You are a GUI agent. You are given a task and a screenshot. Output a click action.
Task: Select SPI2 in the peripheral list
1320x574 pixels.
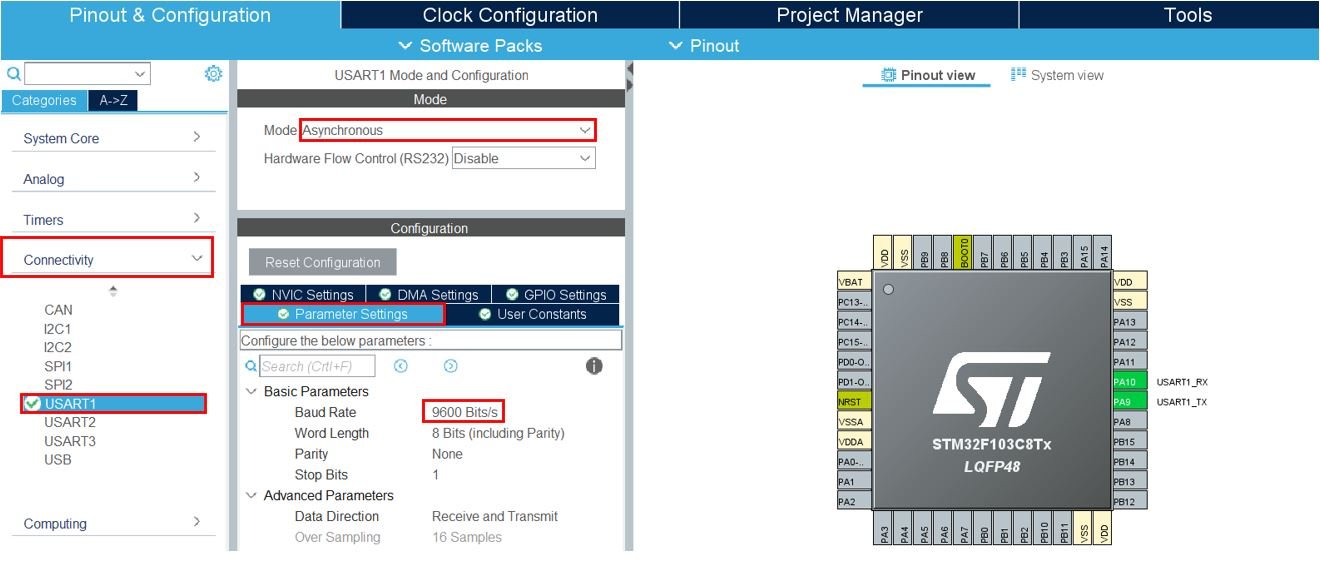(x=58, y=384)
